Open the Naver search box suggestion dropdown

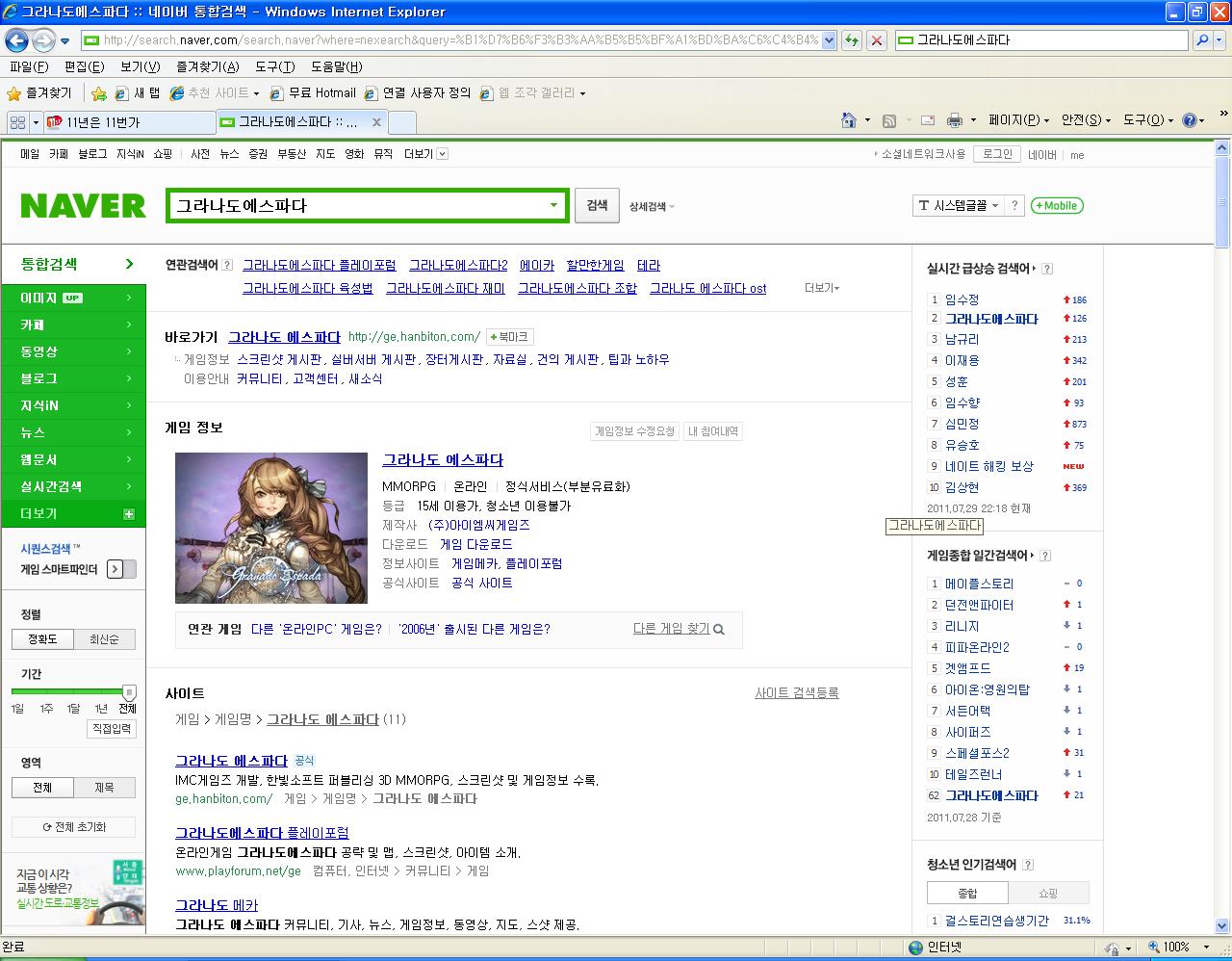[553, 205]
